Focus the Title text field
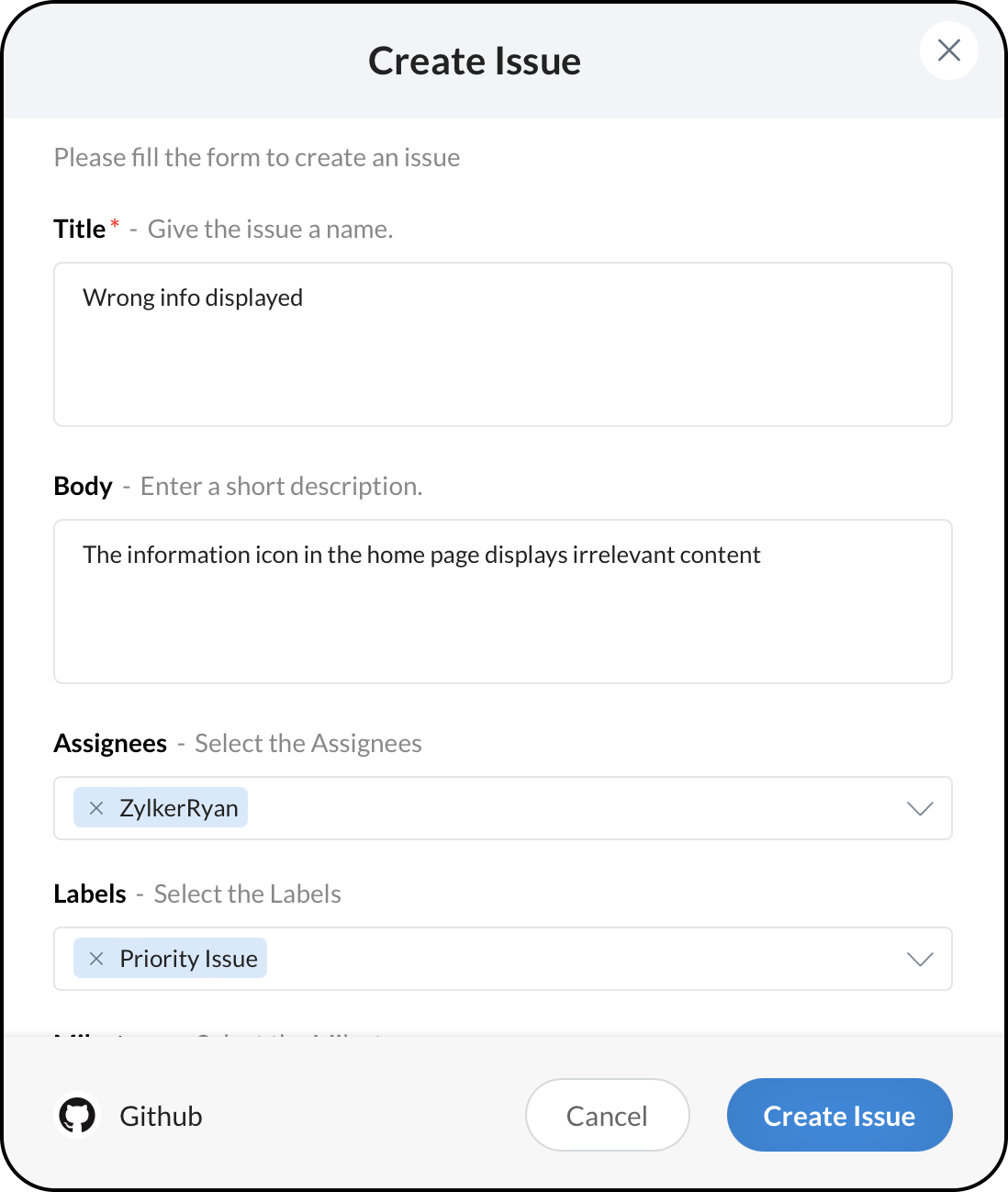The image size is (1008, 1192). coord(502,344)
